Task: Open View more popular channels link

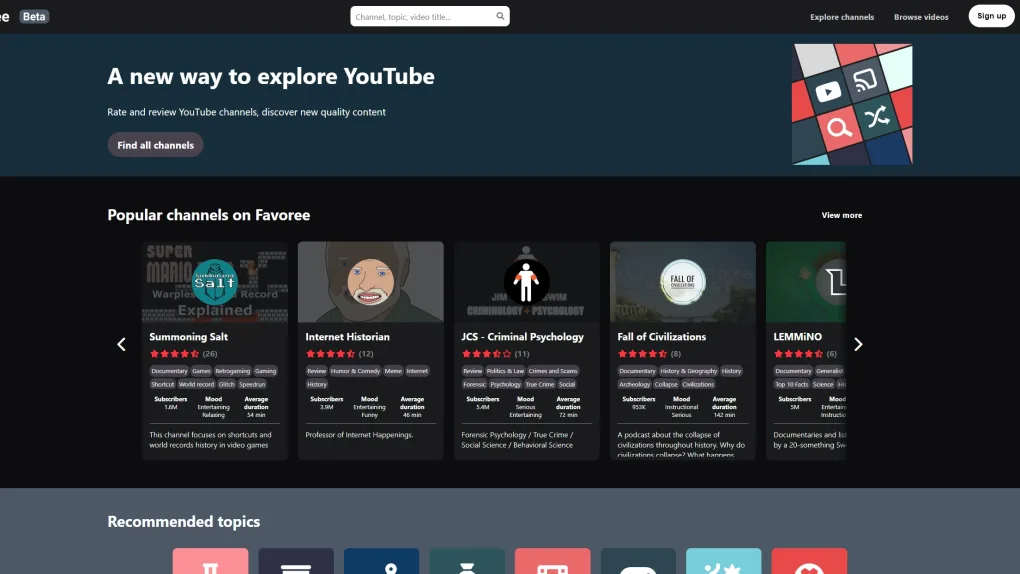Action: [841, 215]
